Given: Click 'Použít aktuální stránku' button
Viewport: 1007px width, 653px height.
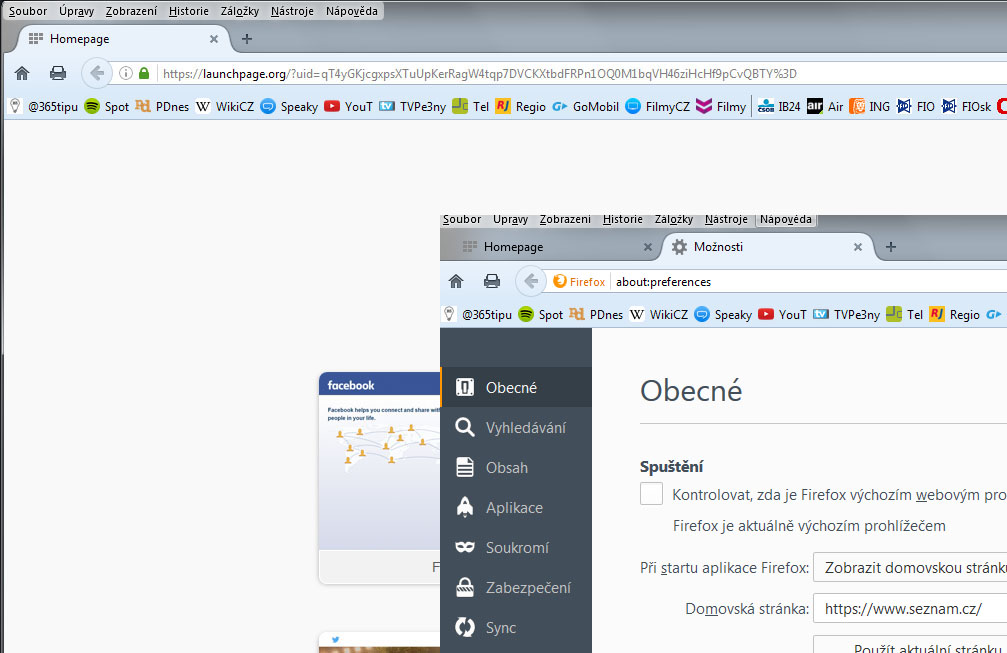Looking at the screenshot, I should (x=910, y=645).
